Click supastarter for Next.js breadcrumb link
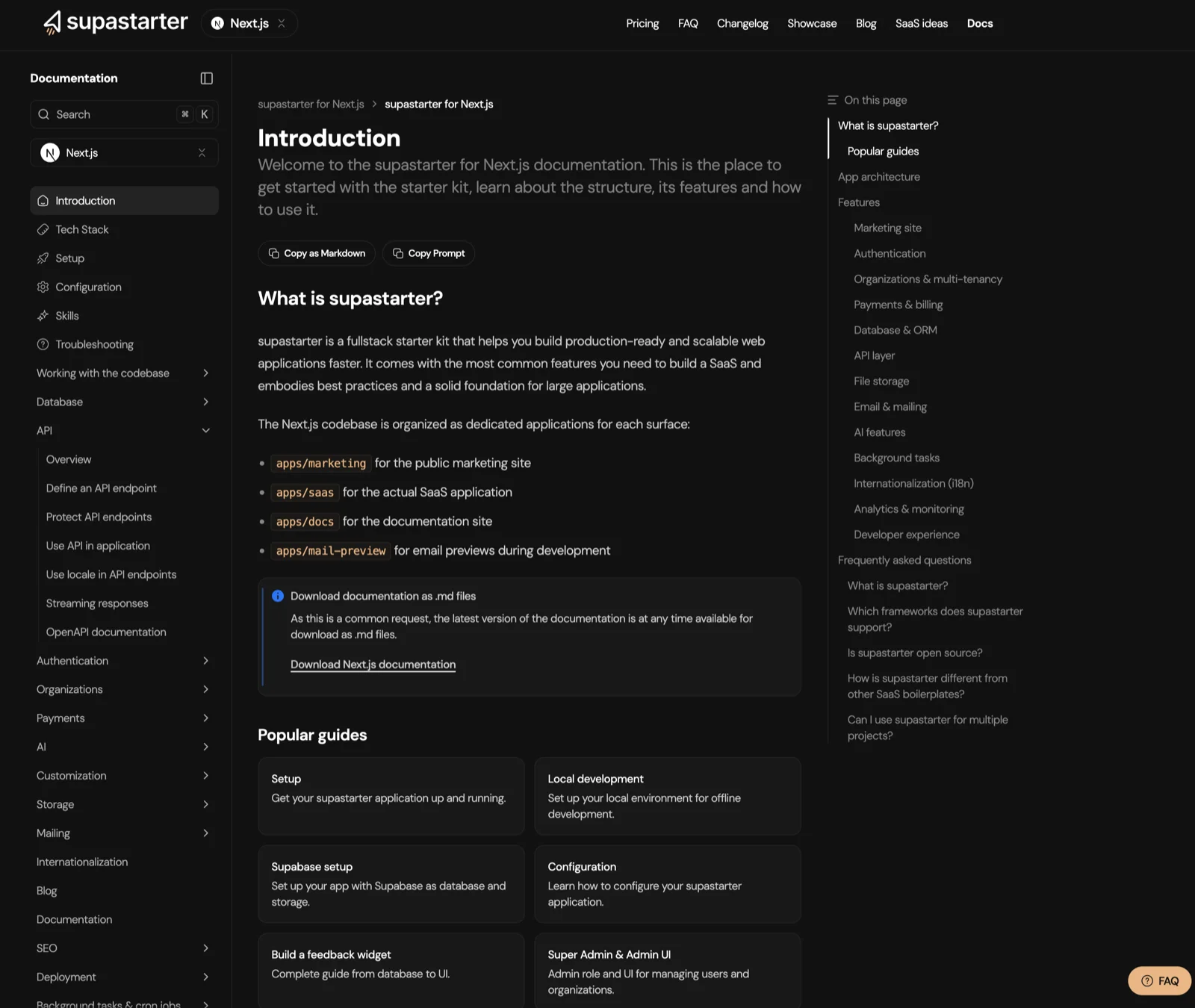Image resolution: width=1195 pixels, height=1008 pixels. 311,104
